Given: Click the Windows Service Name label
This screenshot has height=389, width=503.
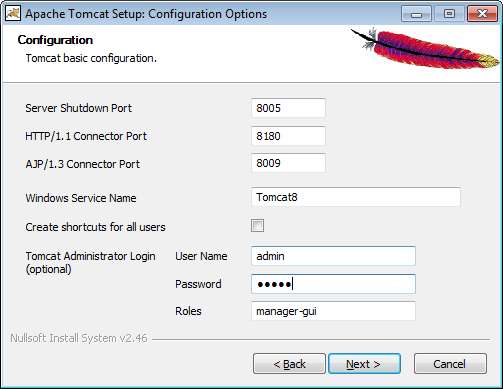Looking at the screenshot, I should point(81,198).
